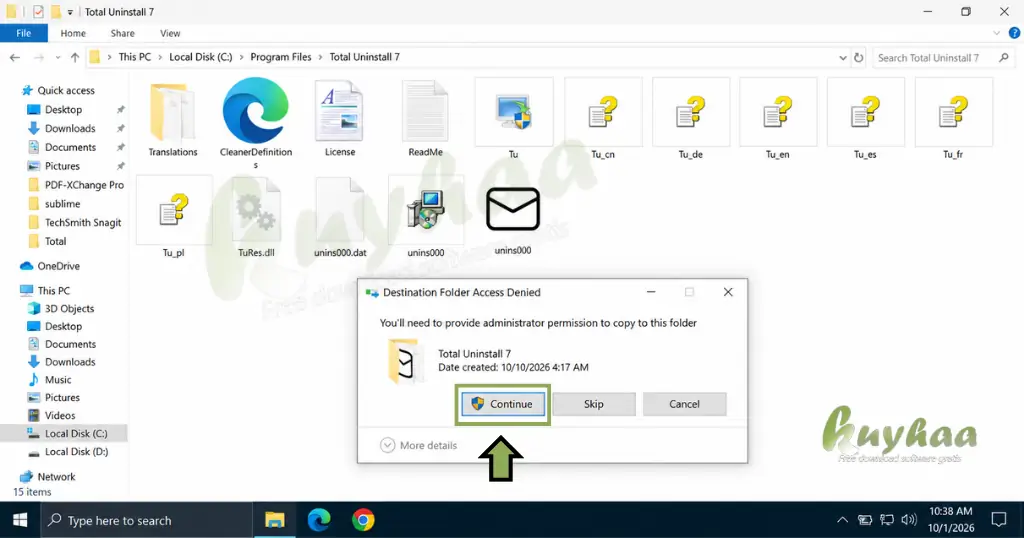Open TechSmith Snagit in the sidebar

coord(83,222)
